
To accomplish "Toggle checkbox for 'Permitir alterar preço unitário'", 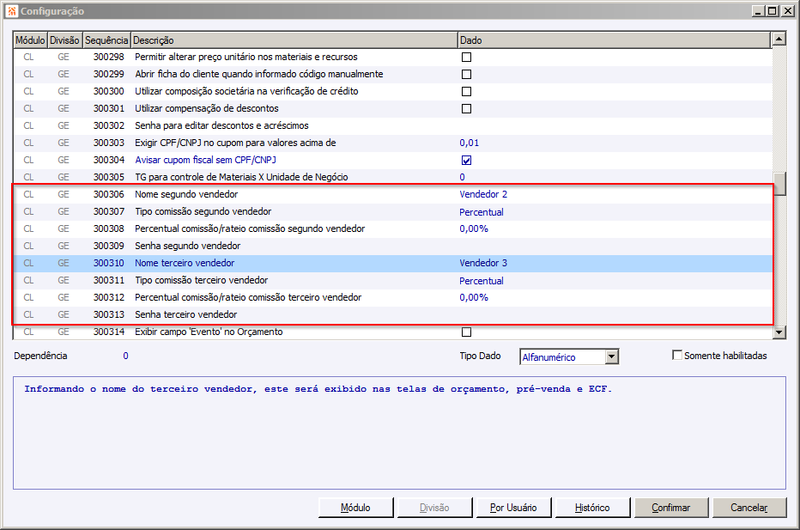I will [466, 57].
